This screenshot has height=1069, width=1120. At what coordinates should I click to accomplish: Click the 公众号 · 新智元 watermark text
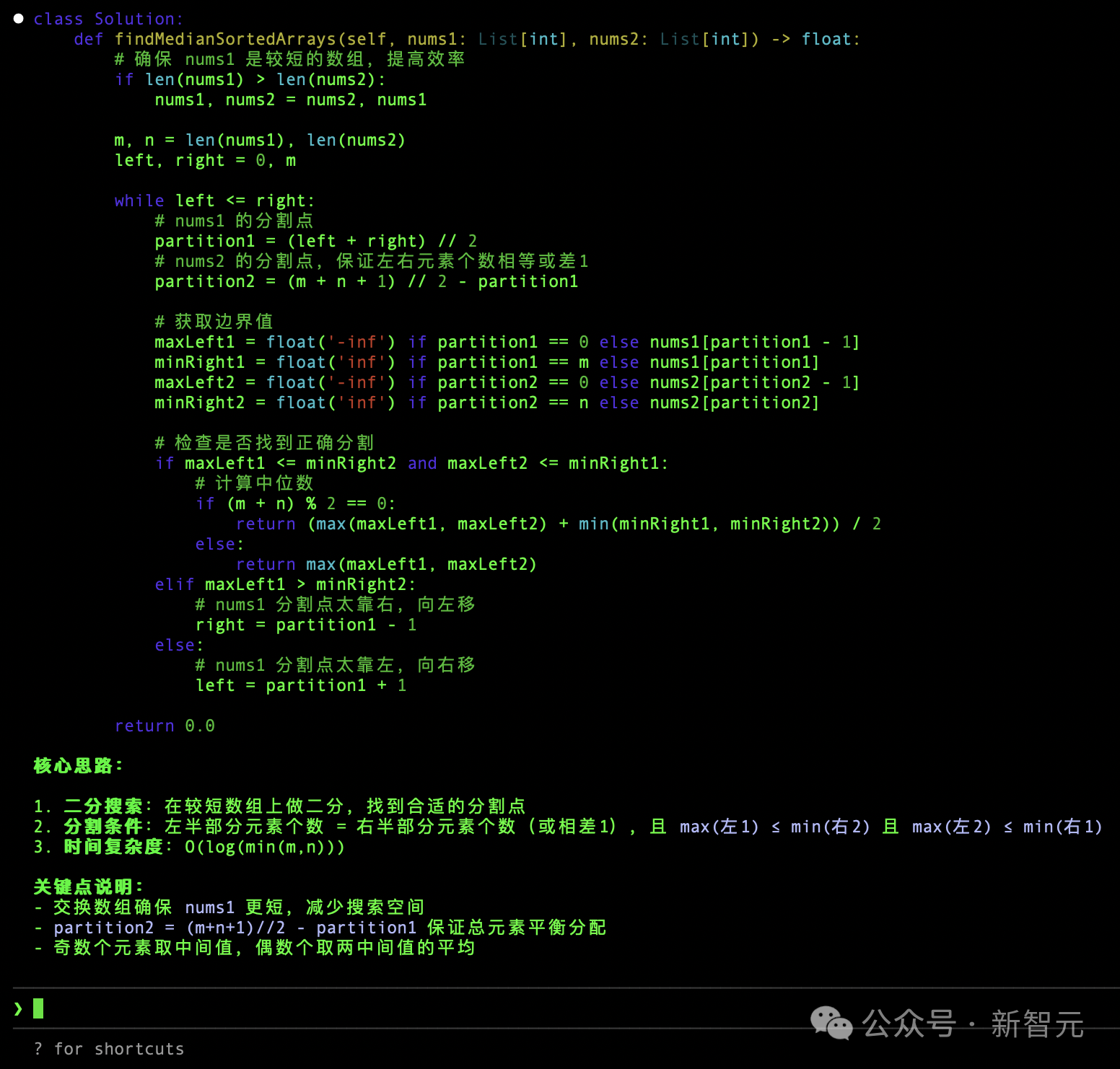pyautogui.click(x=972, y=1024)
